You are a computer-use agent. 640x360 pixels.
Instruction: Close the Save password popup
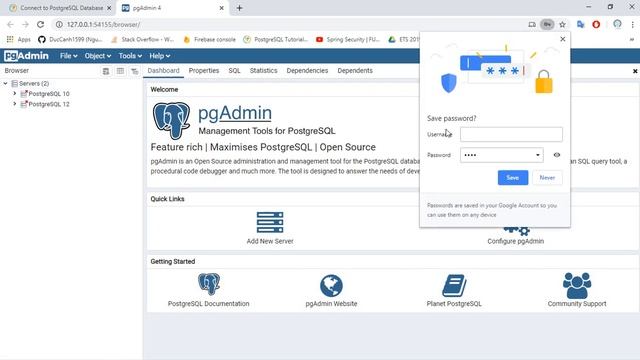tap(562, 39)
